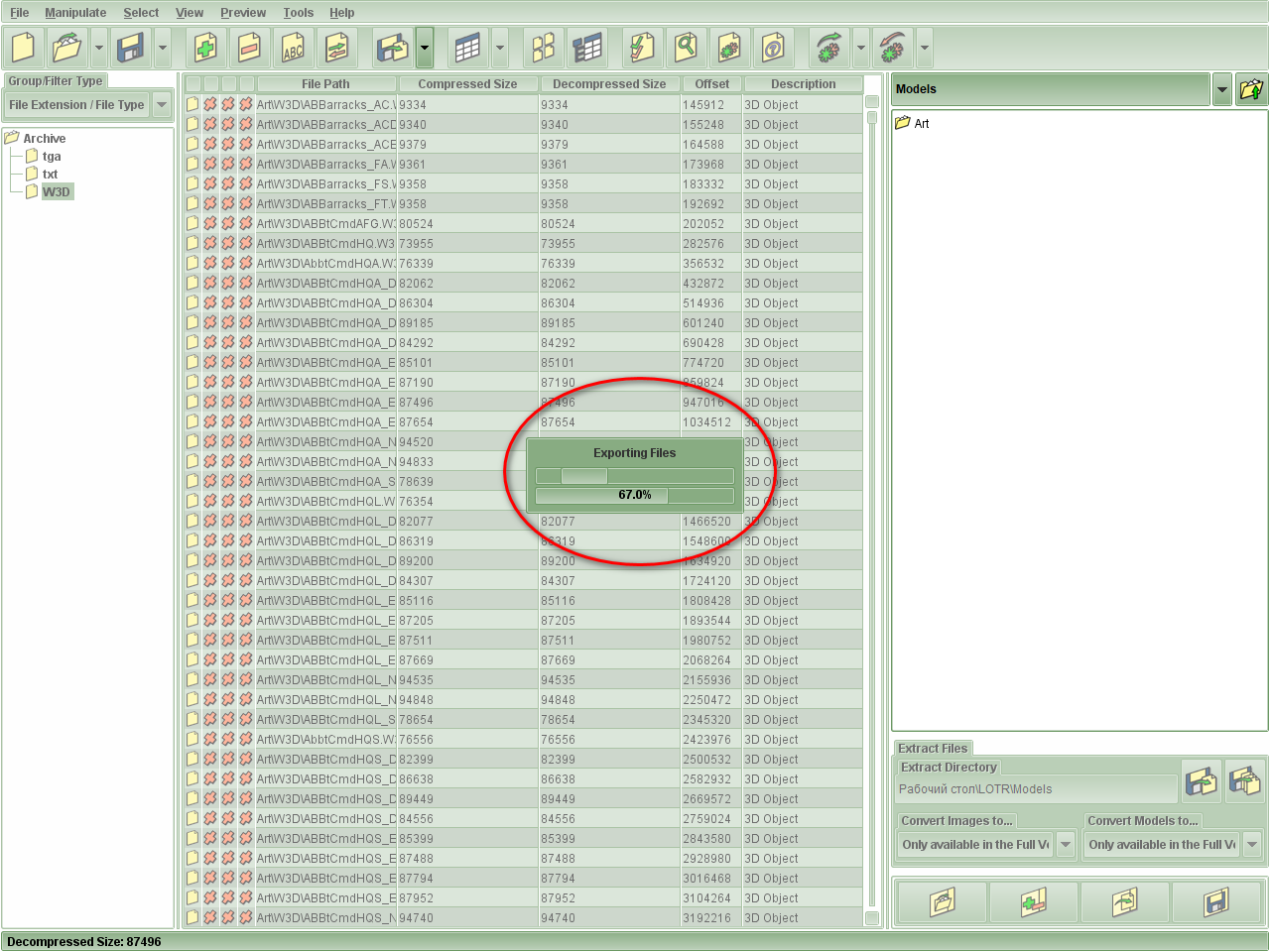Click the red-arrow gear script icon
1270x952 pixels.
tap(893, 47)
